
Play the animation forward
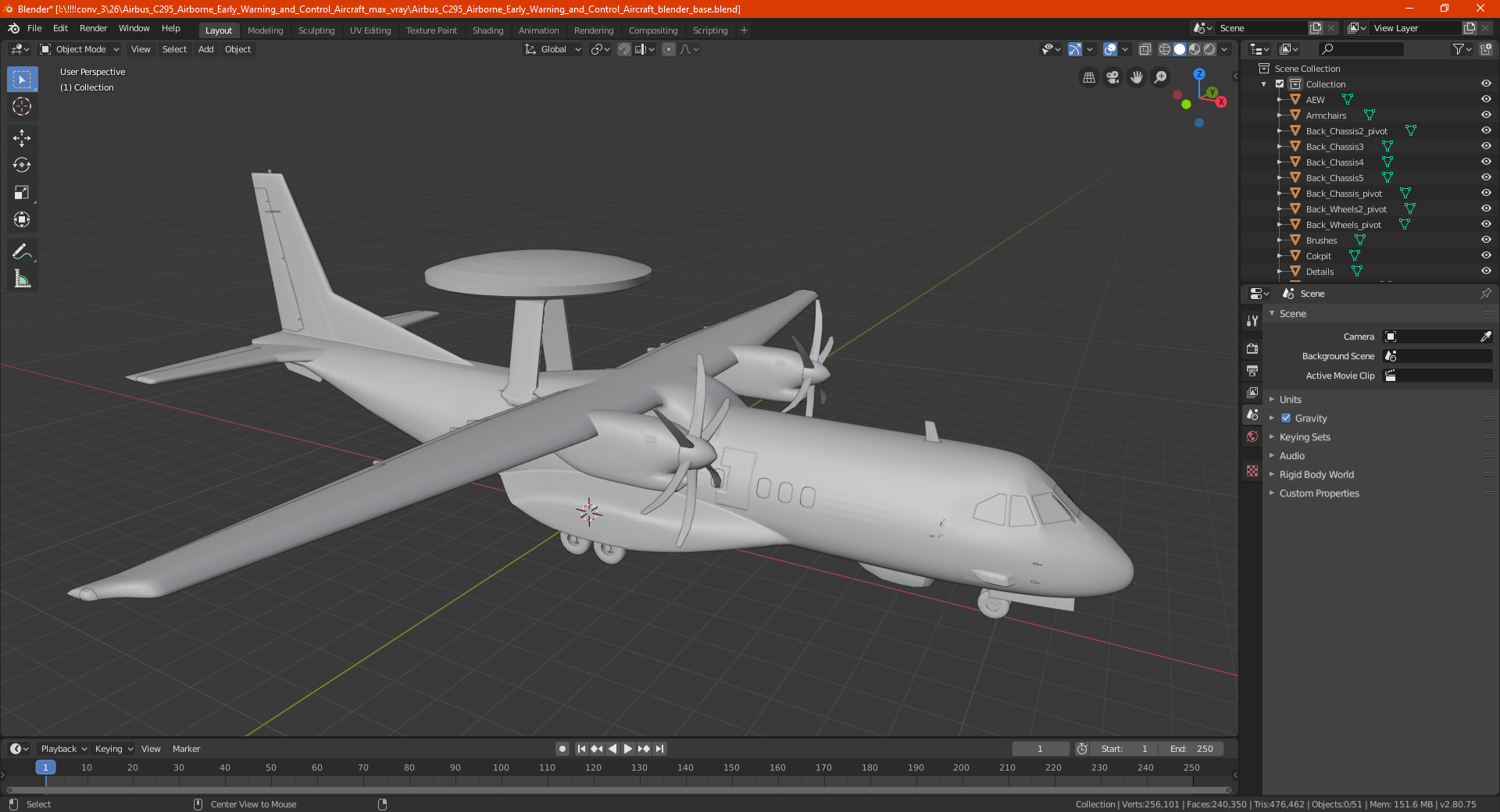[628, 749]
